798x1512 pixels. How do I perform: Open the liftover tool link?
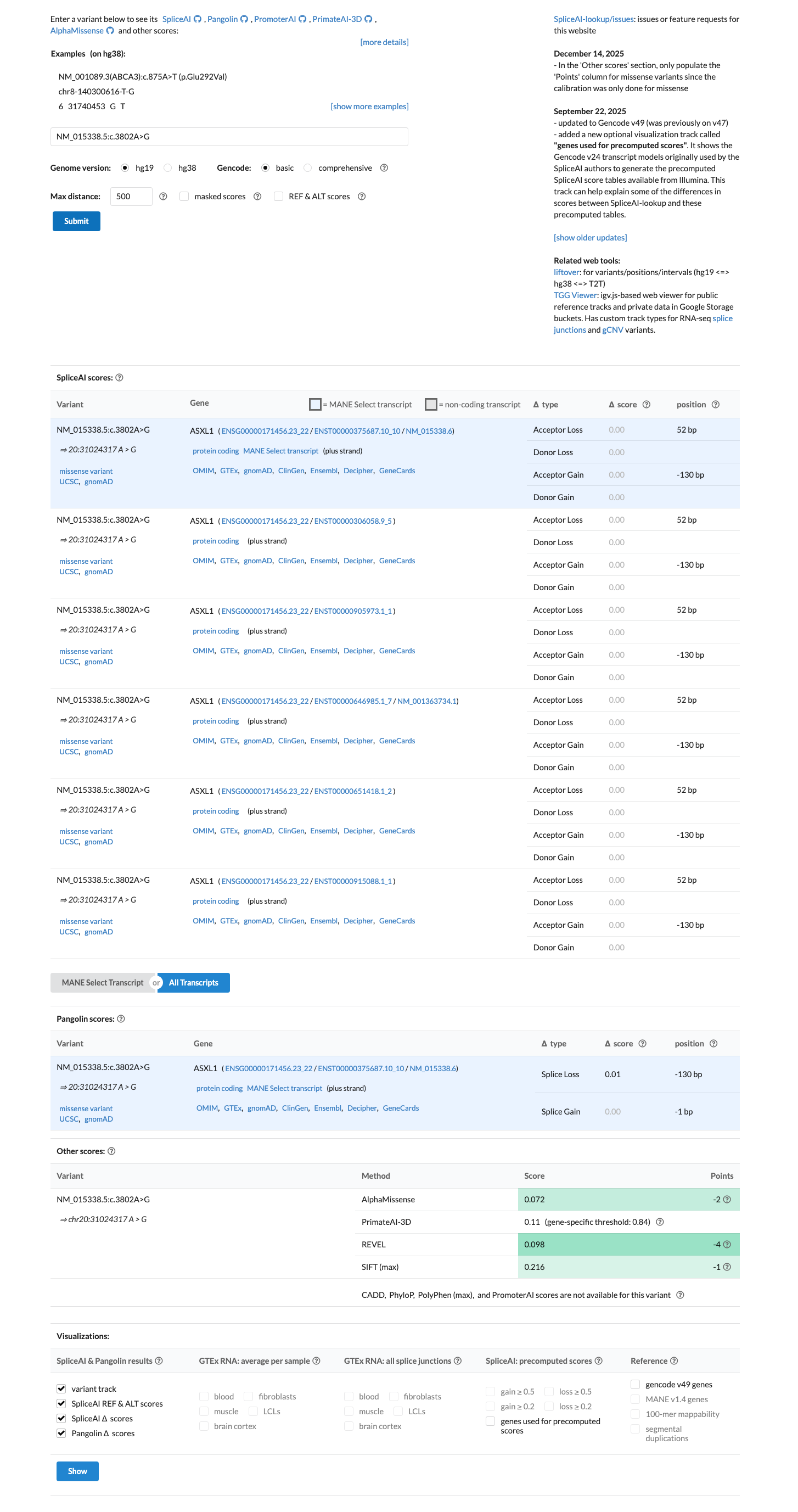(x=566, y=272)
